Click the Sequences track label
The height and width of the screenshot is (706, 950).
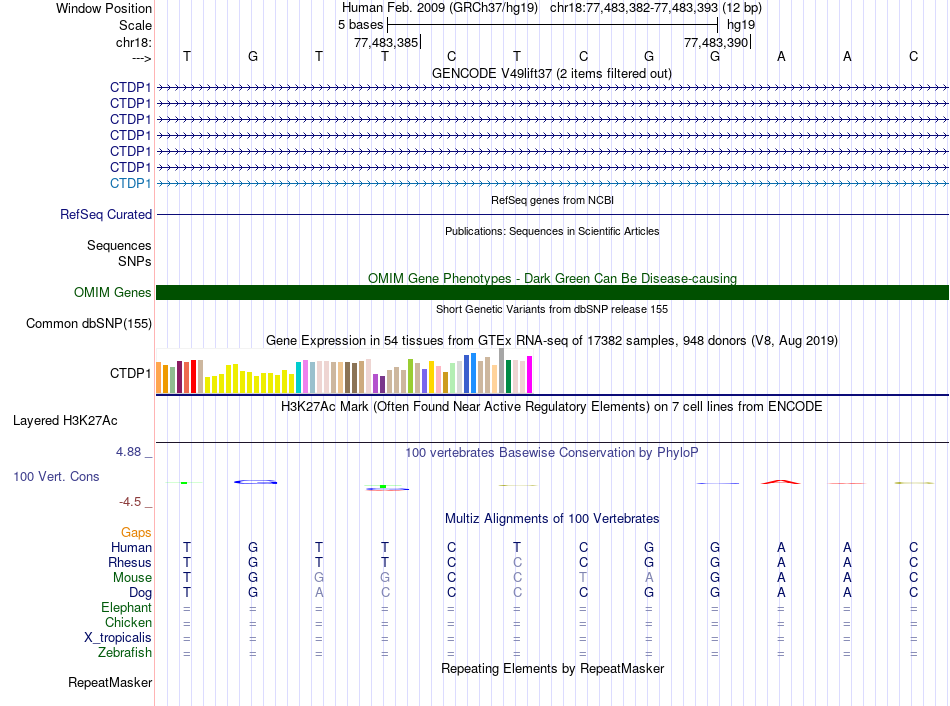[119, 245]
